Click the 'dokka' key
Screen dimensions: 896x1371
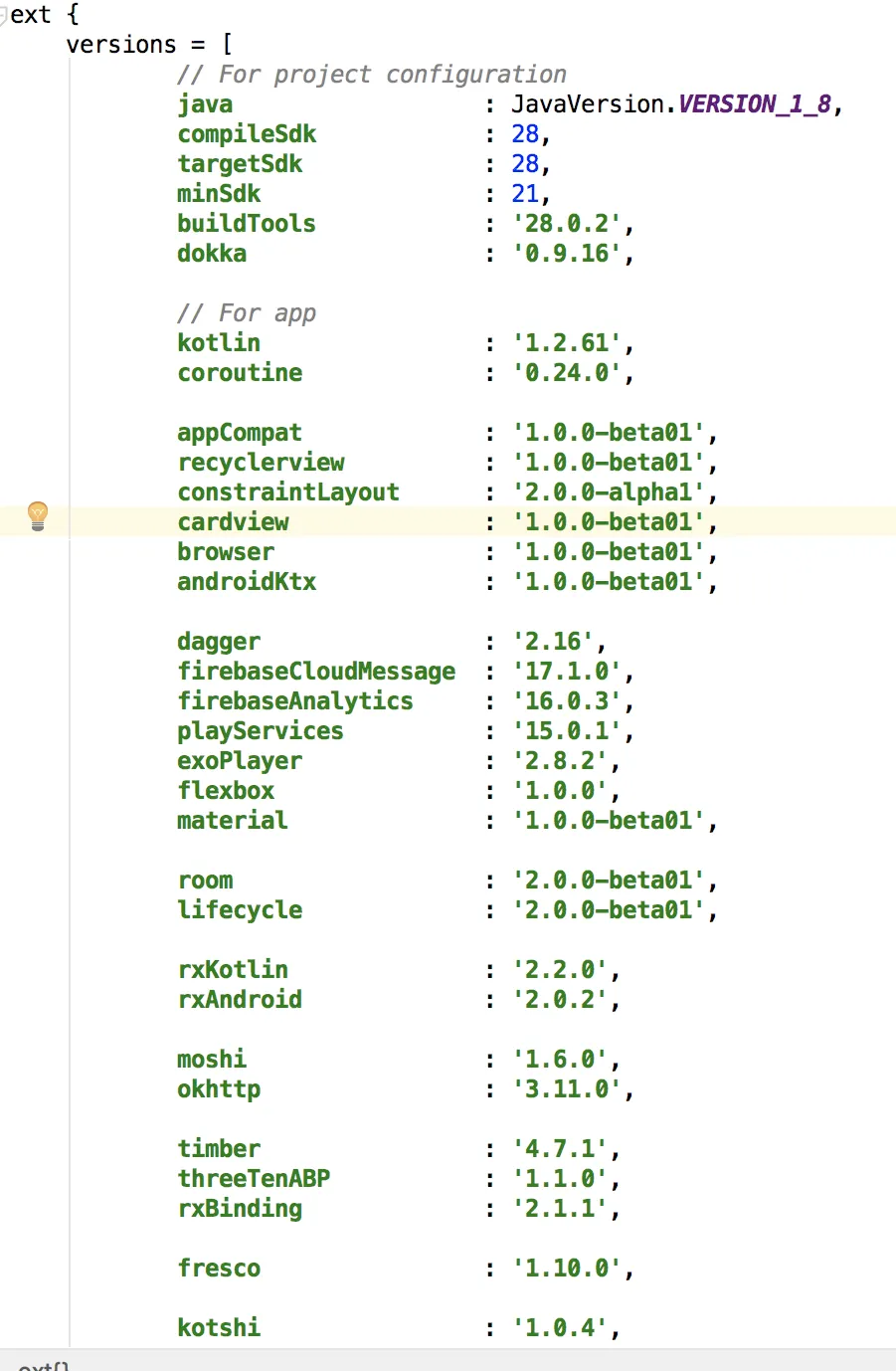pos(212,254)
